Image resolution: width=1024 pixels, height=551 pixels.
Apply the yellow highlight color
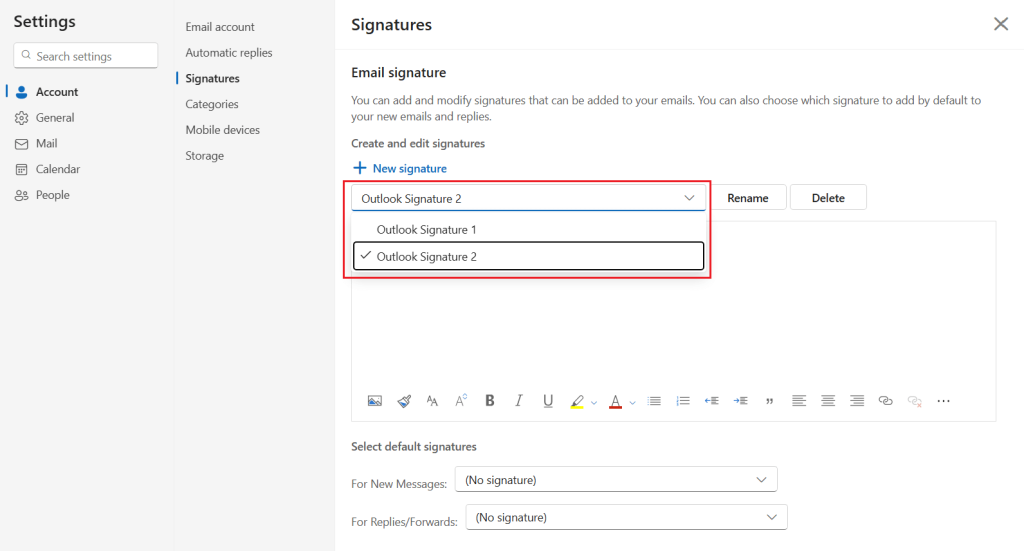tap(577, 401)
